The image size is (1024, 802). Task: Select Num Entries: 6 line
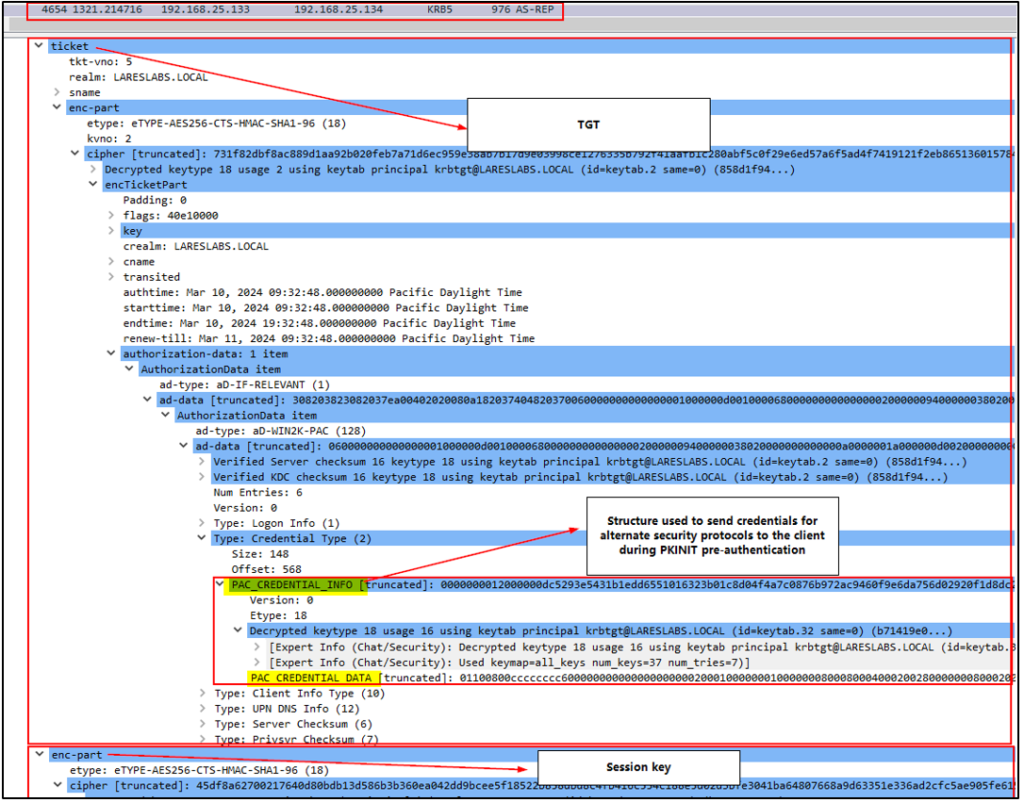258,492
